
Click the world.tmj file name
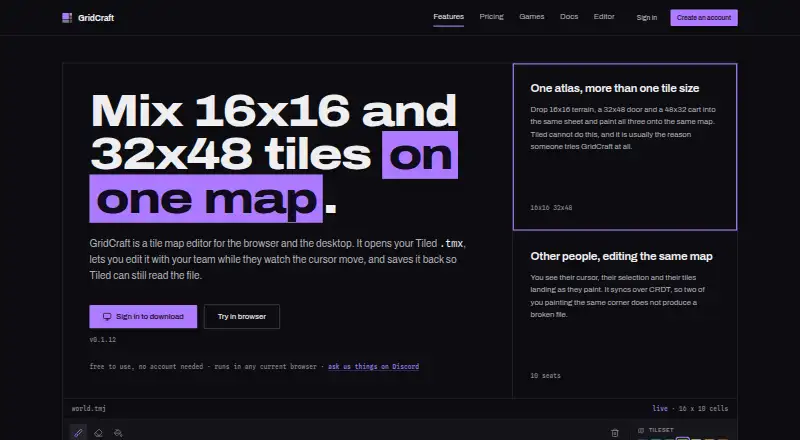(89, 408)
